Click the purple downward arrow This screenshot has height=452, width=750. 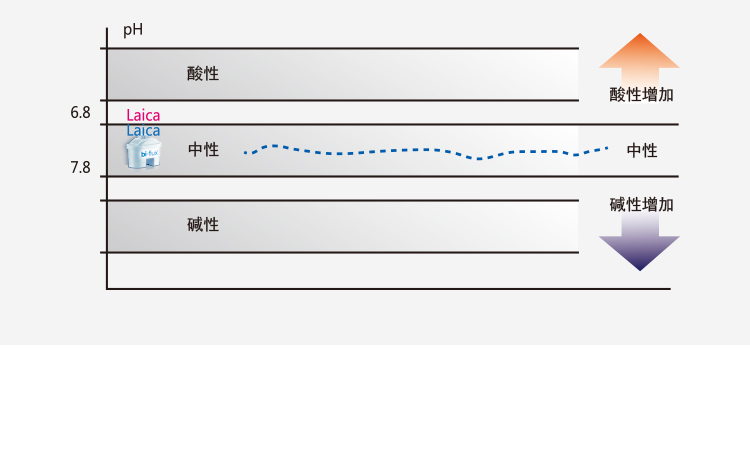[x=639, y=250]
